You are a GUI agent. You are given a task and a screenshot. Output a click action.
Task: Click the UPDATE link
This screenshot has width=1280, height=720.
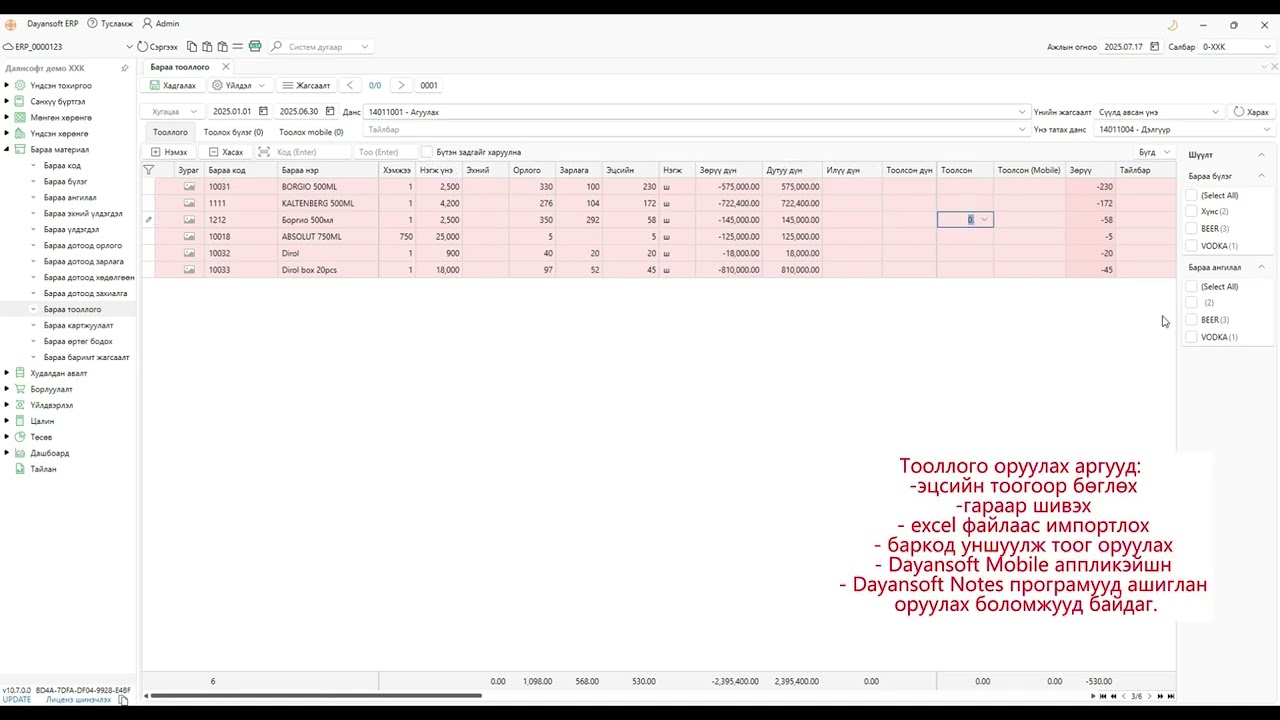tap(17, 700)
